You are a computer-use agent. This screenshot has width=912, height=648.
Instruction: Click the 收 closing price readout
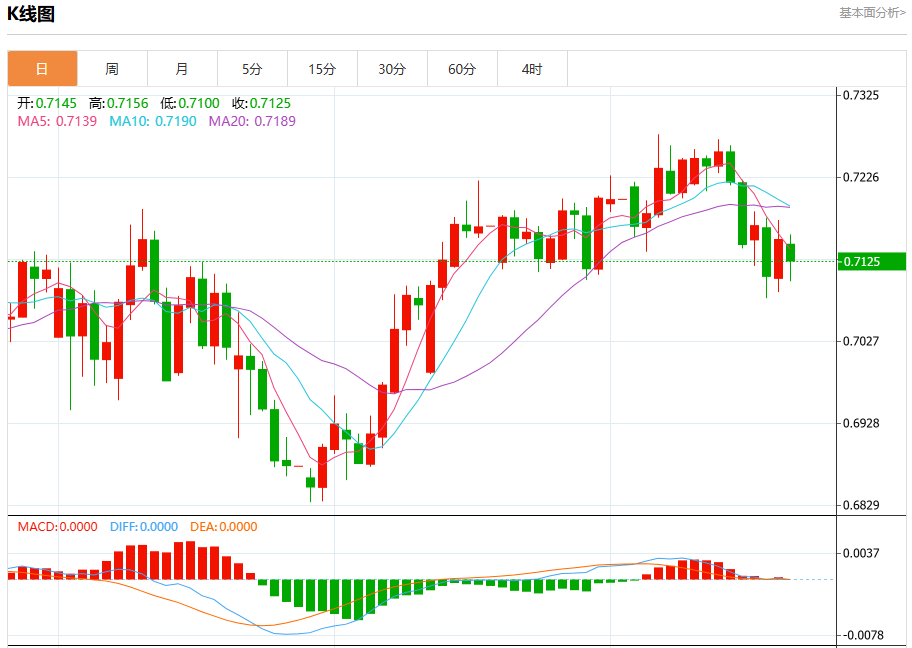[261, 104]
